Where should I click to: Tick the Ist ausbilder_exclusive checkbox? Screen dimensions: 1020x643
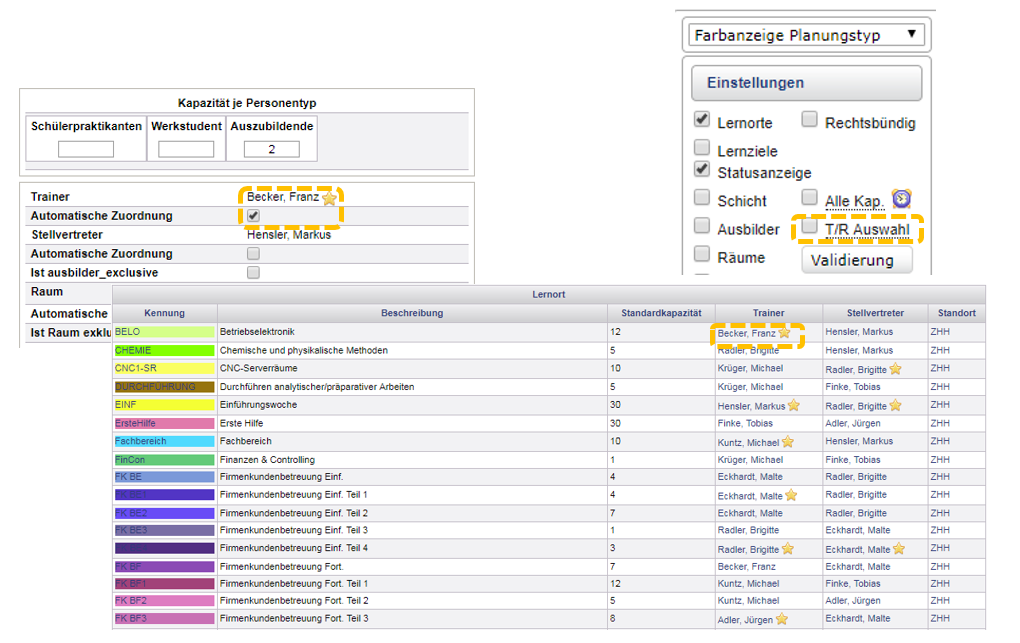coord(253,272)
